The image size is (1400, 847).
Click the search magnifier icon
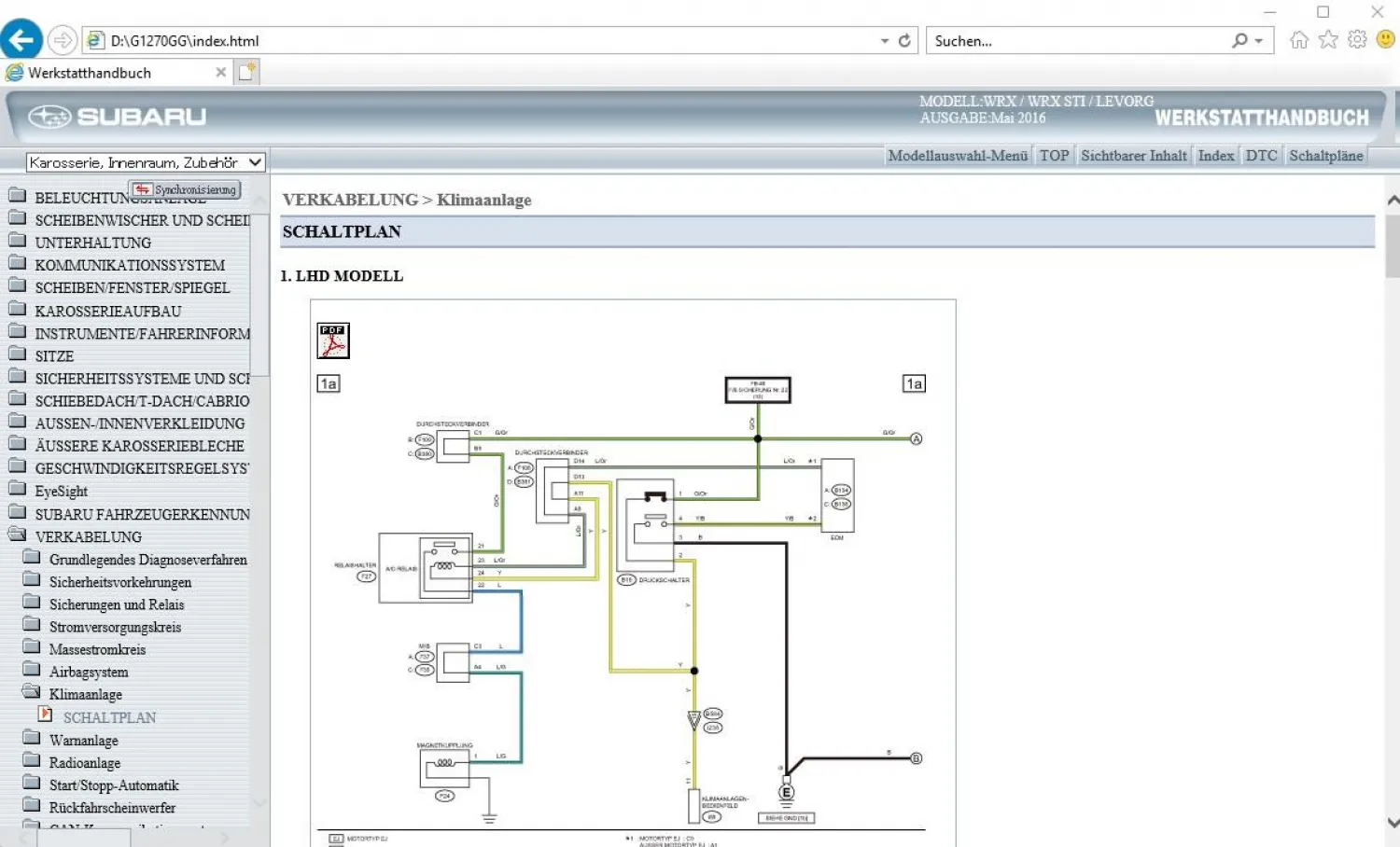[1239, 40]
